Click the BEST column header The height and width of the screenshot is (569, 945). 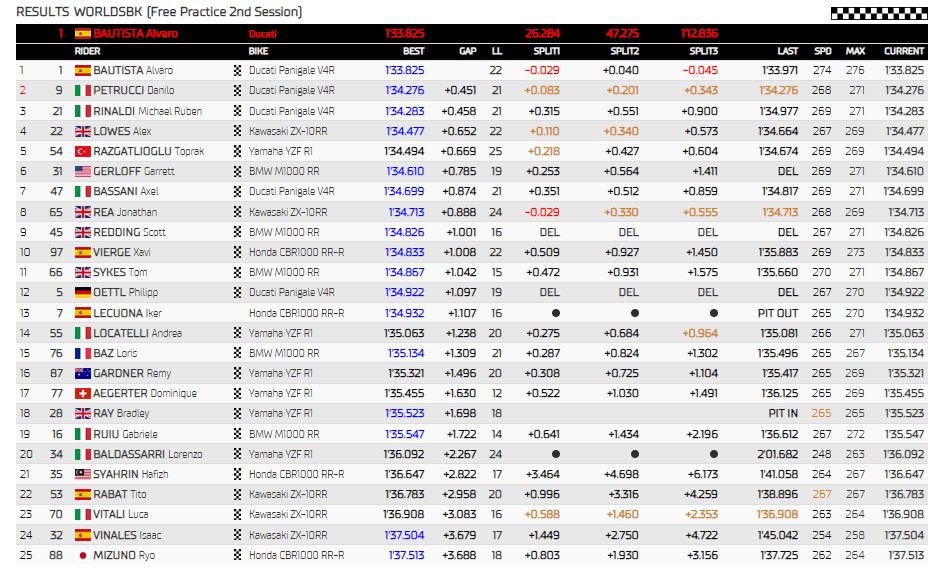(x=413, y=51)
